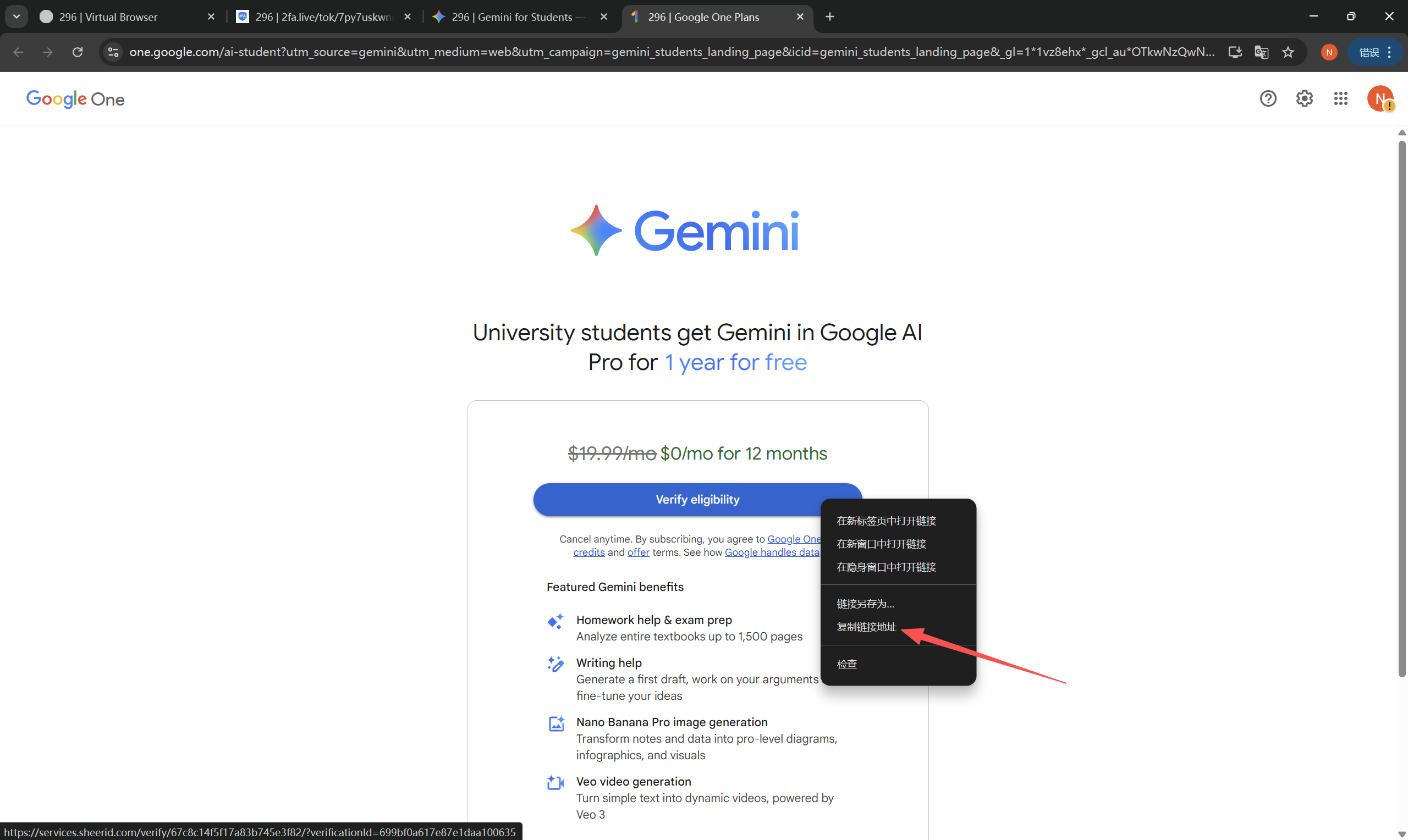Screen dimensions: 1408x840
Task: Click the install app icon in address bar
Action: [1235, 52]
